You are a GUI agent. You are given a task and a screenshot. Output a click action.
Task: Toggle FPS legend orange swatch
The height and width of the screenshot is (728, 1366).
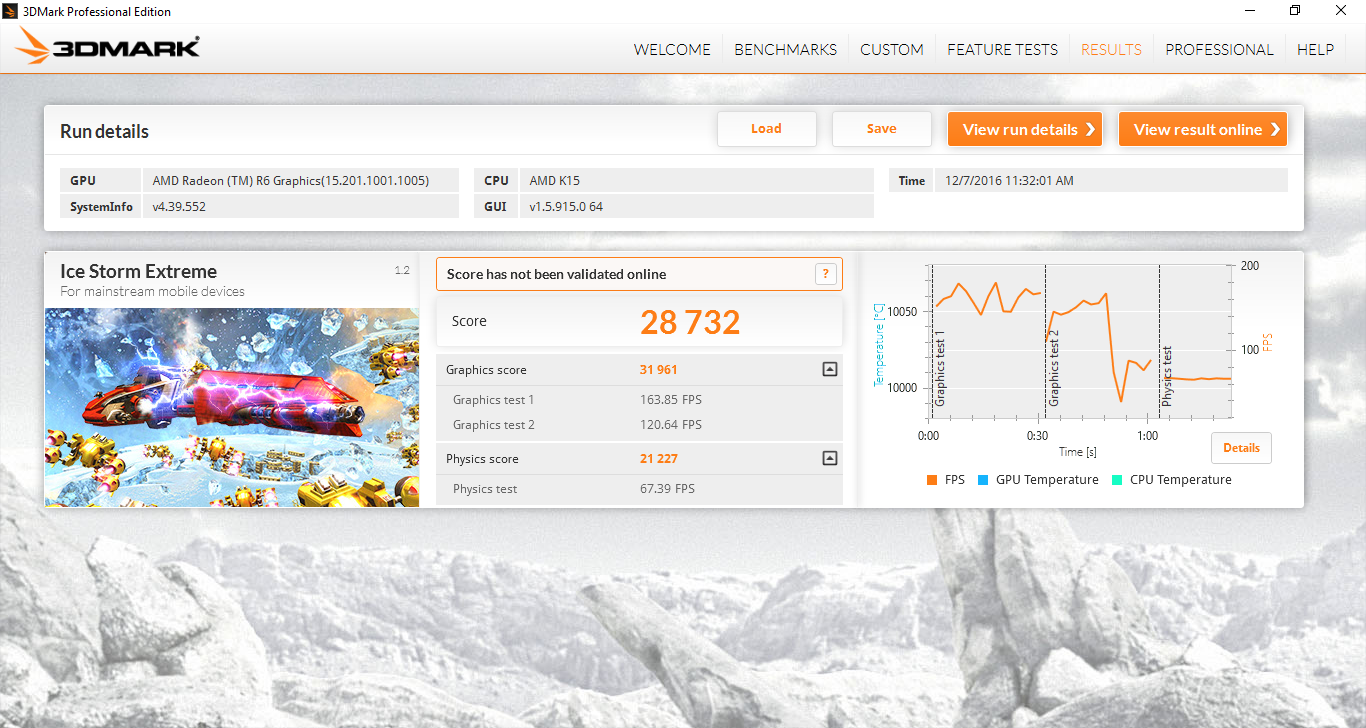(x=932, y=480)
